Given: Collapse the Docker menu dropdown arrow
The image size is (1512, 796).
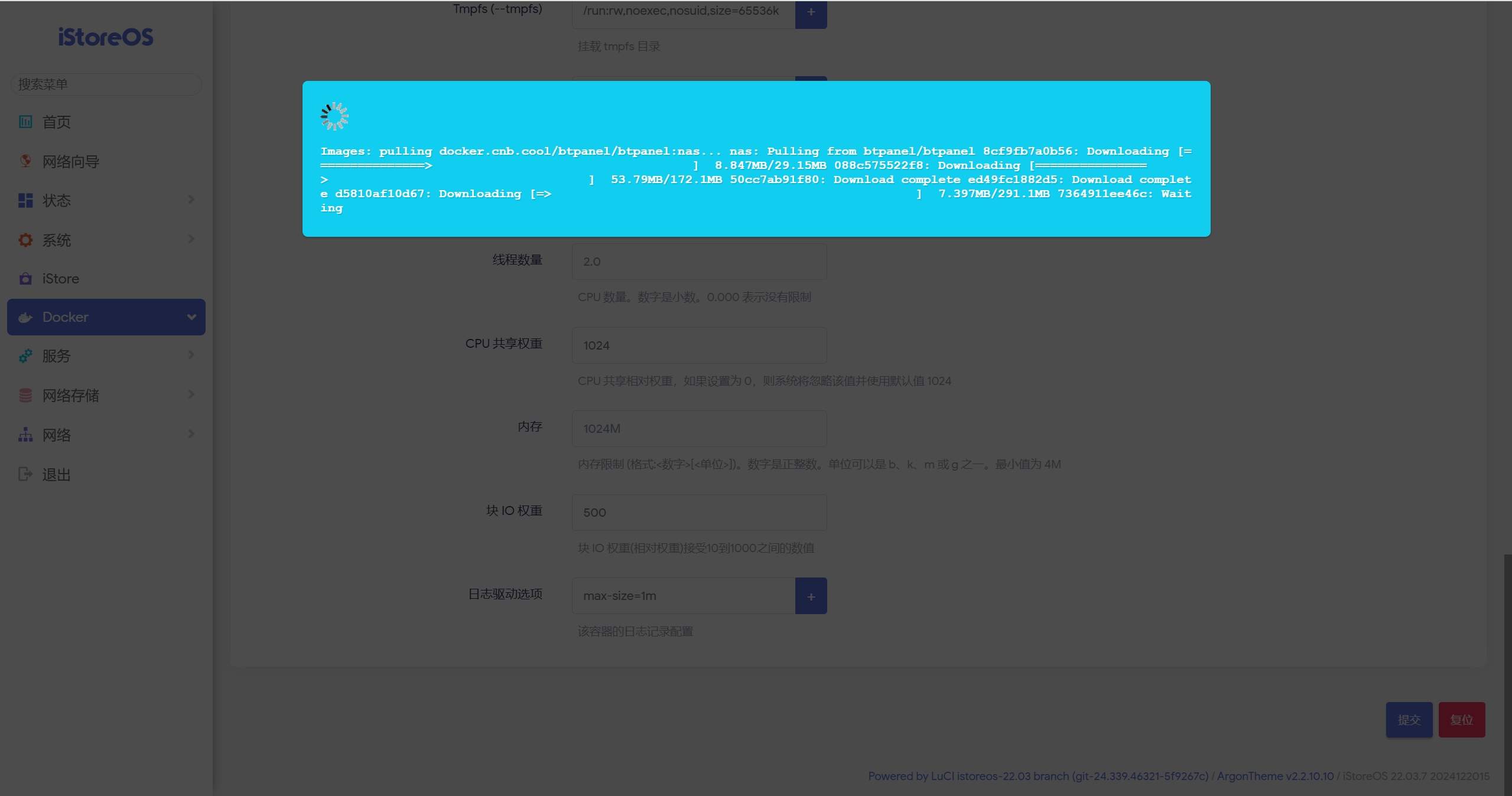Looking at the screenshot, I should tap(191, 317).
